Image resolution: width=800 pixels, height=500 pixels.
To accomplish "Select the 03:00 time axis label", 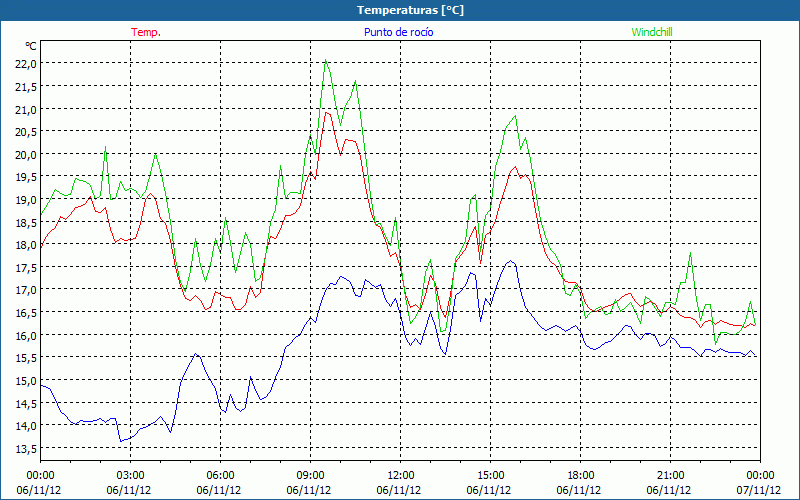I will pyautogui.click(x=131, y=475).
